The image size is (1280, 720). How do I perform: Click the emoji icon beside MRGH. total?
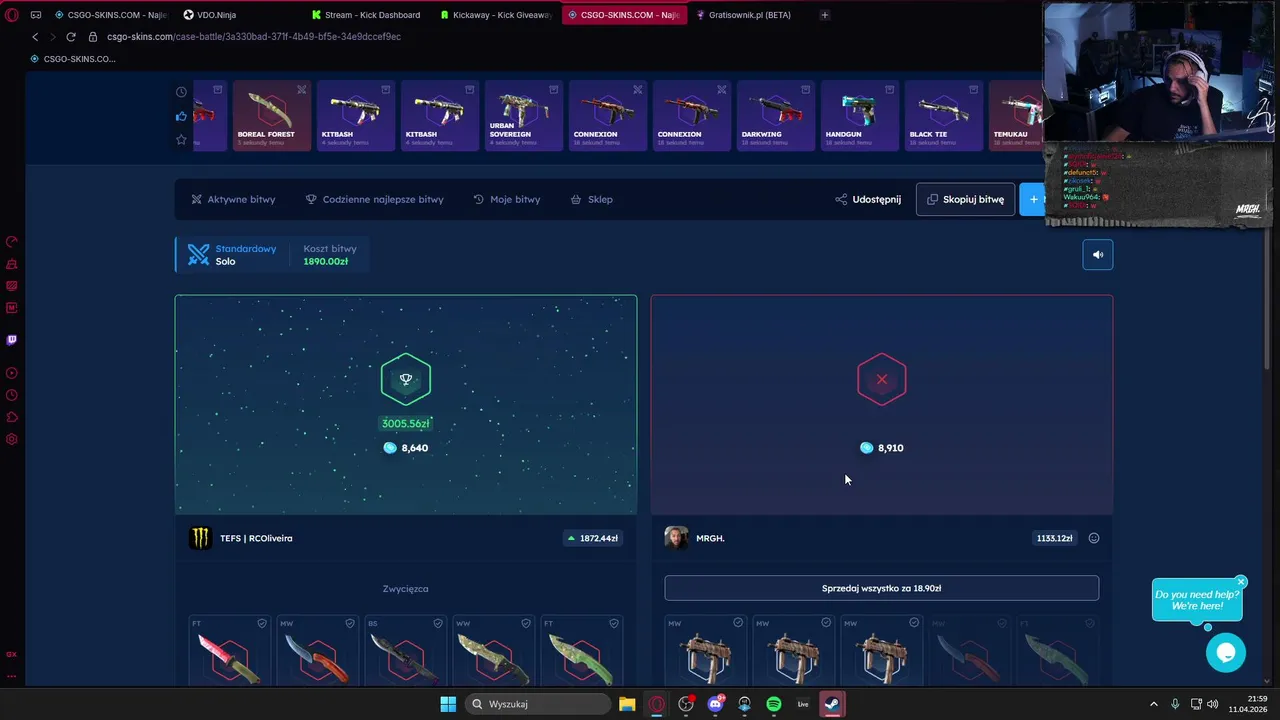click(x=1094, y=538)
